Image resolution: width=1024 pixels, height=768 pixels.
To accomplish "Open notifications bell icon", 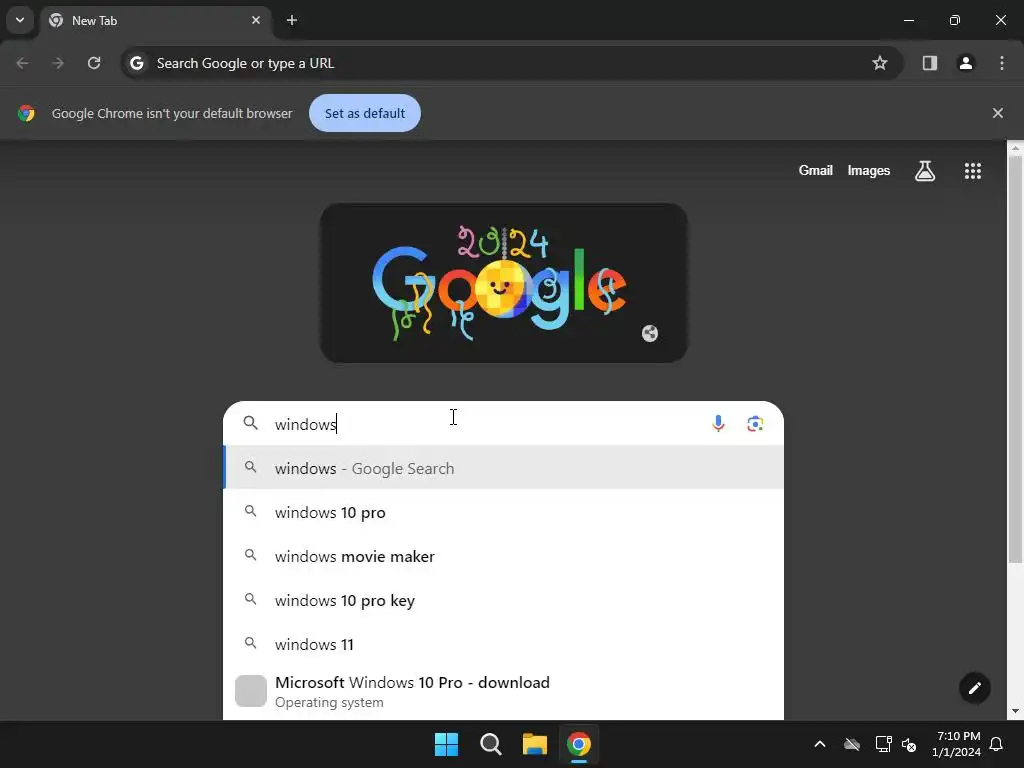I will tap(997, 744).
